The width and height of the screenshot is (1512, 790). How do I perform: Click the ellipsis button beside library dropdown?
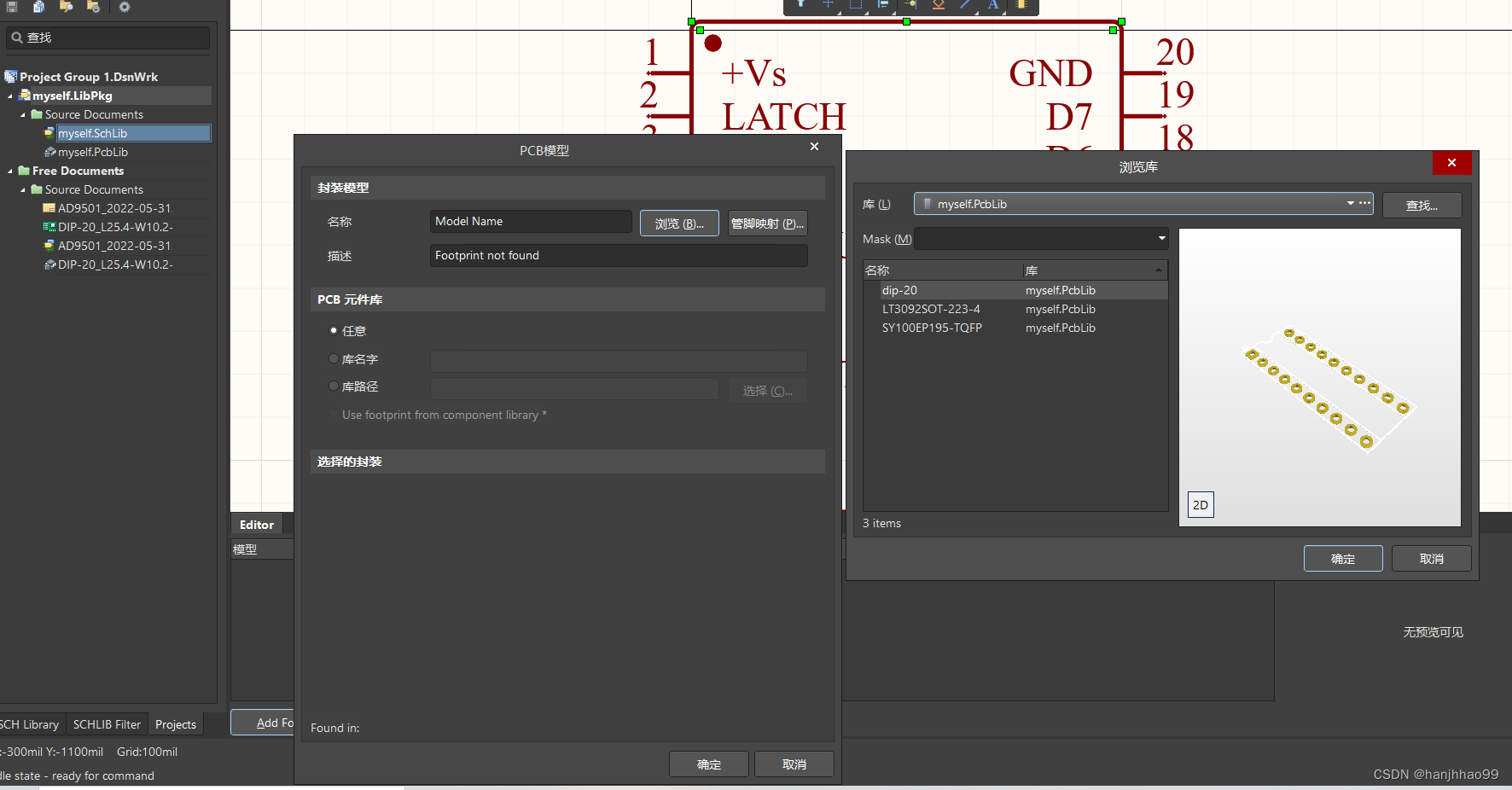(x=1365, y=203)
